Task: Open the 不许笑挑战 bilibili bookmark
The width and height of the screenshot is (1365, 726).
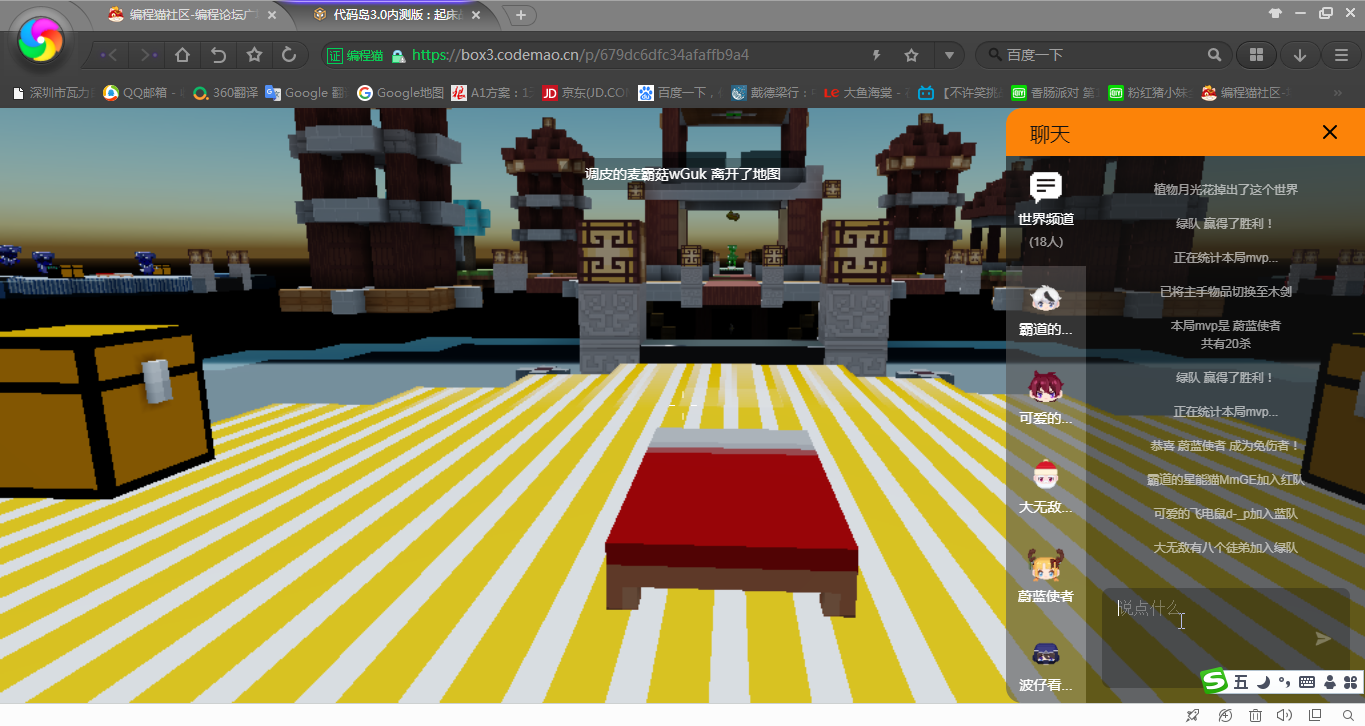Action: [x=960, y=93]
